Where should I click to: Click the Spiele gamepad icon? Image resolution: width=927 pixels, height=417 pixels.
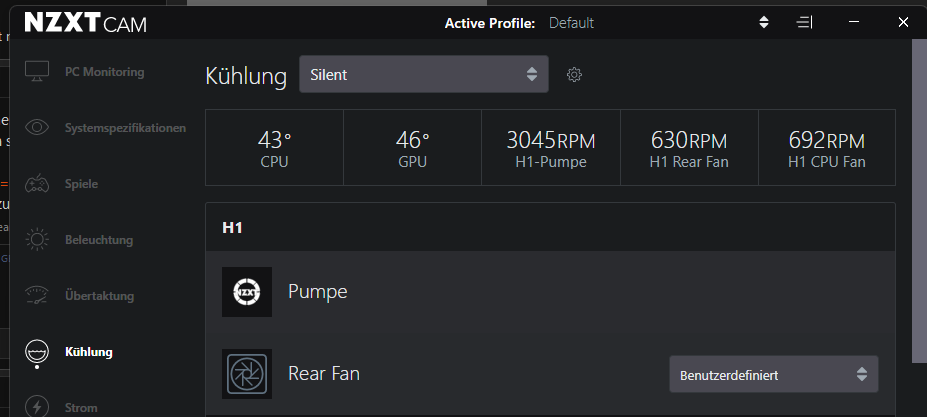[37, 184]
